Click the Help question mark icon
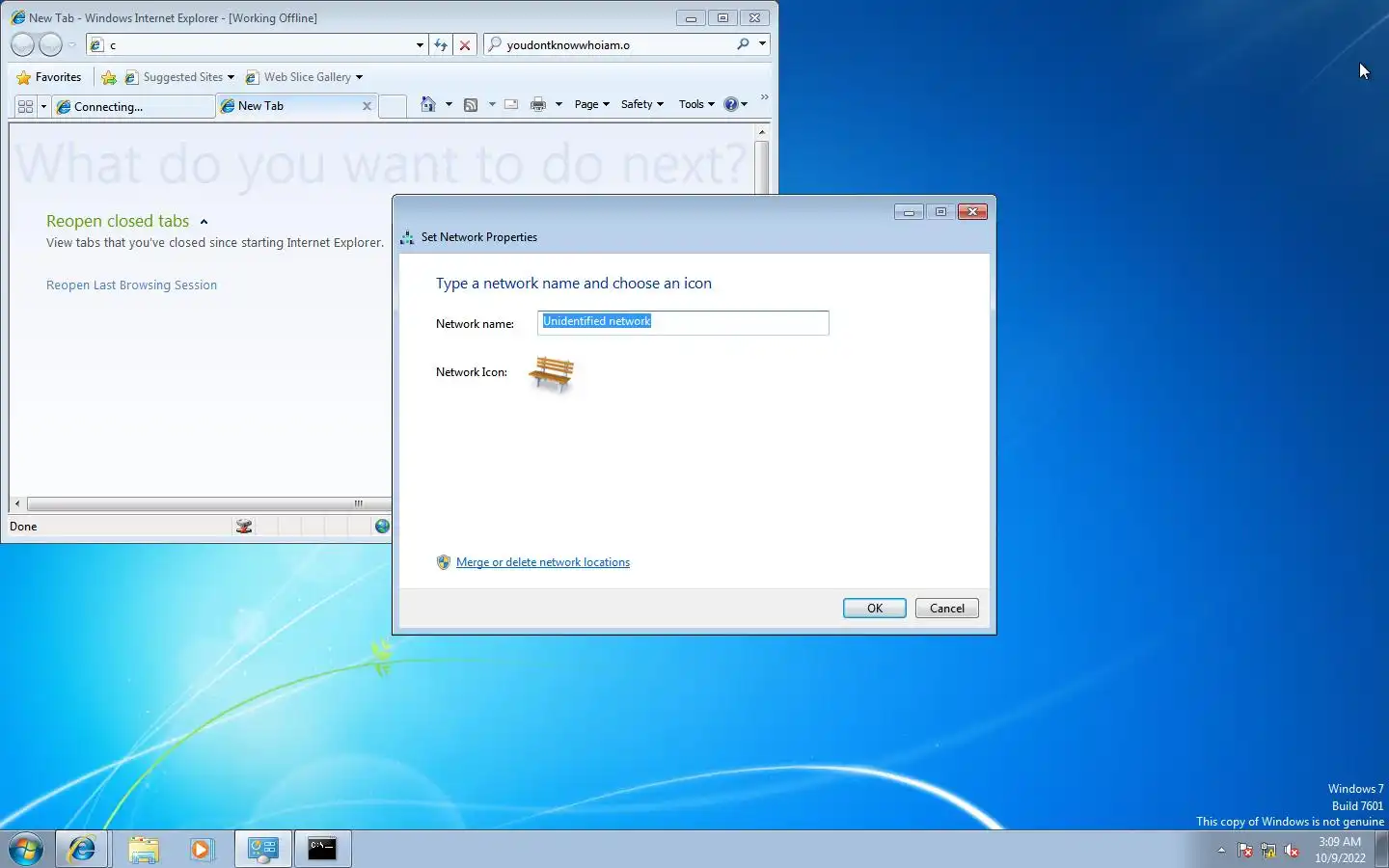Image resolution: width=1389 pixels, height=868 pixels. point(731,104)
